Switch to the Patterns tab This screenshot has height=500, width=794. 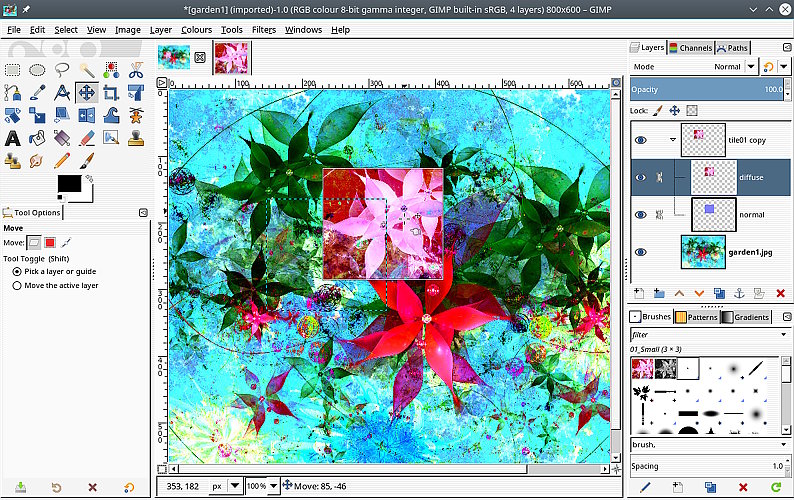pos(697,317)
